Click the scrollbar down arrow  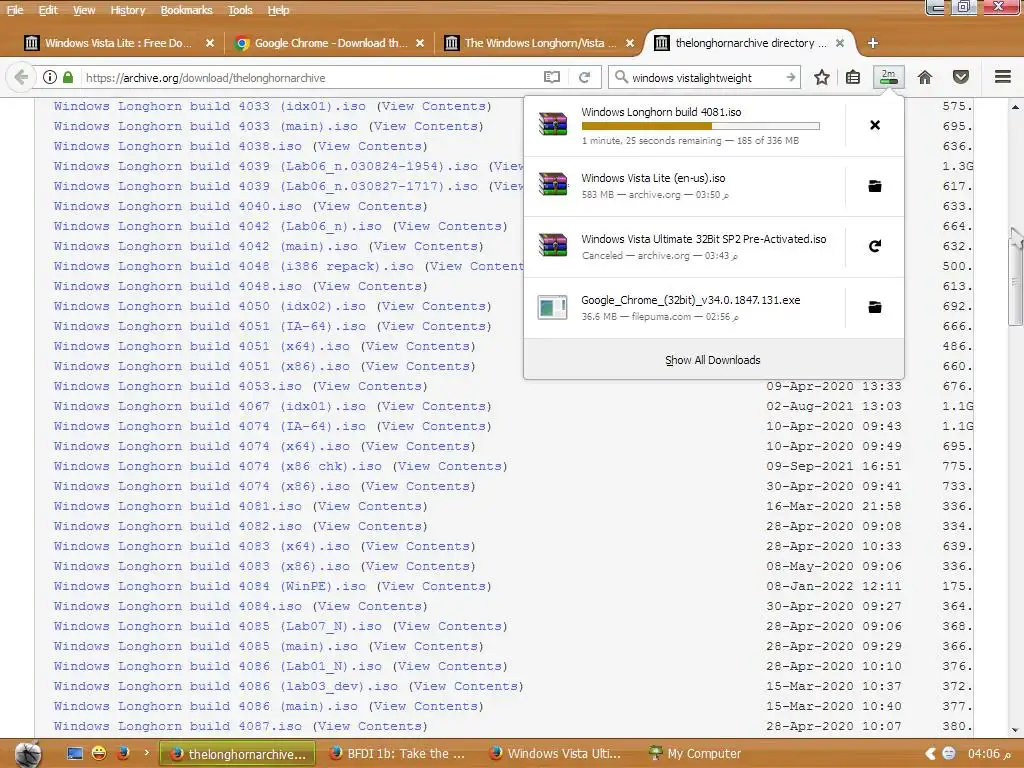point(1014,730)
